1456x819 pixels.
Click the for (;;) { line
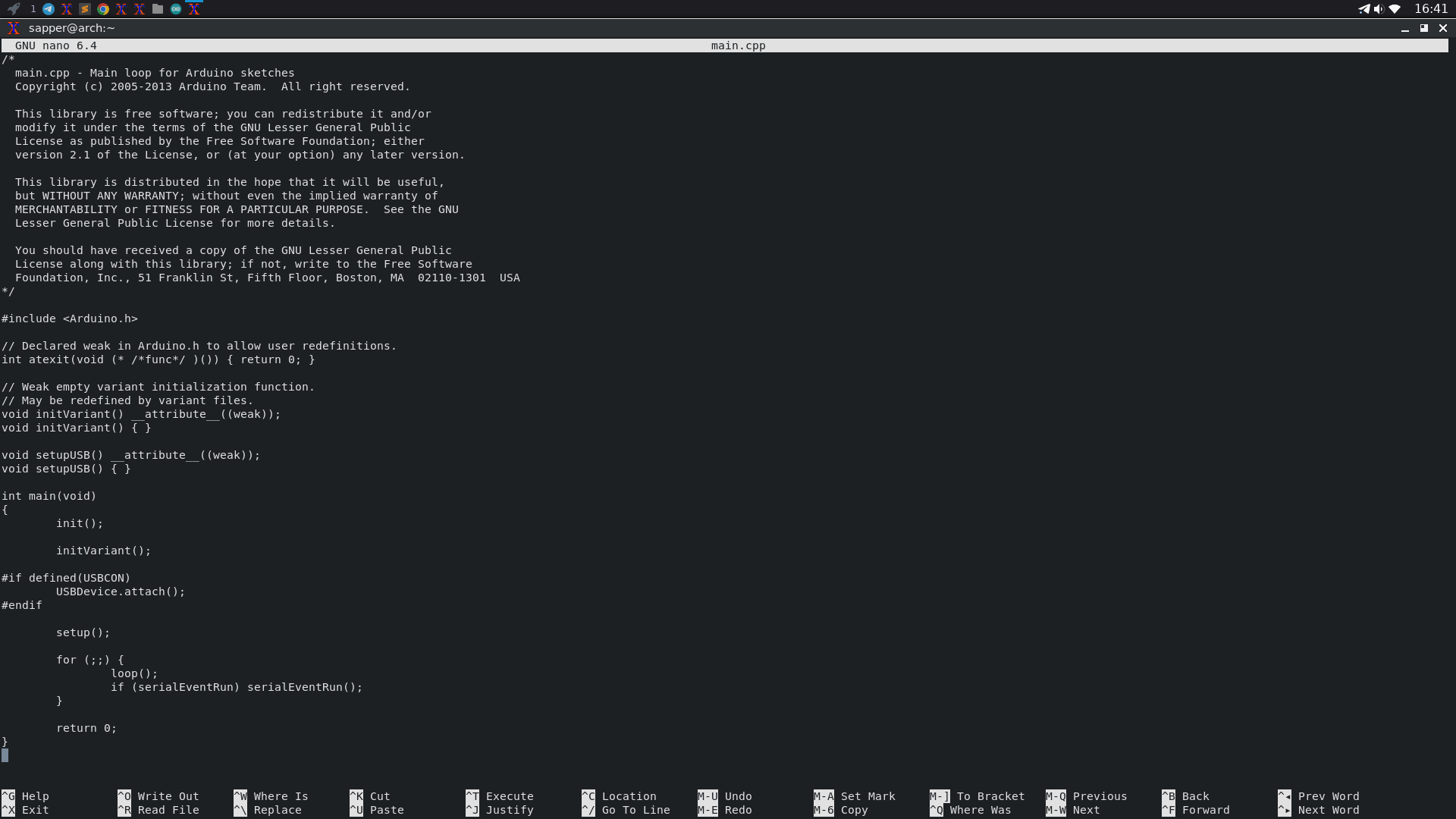90,660
